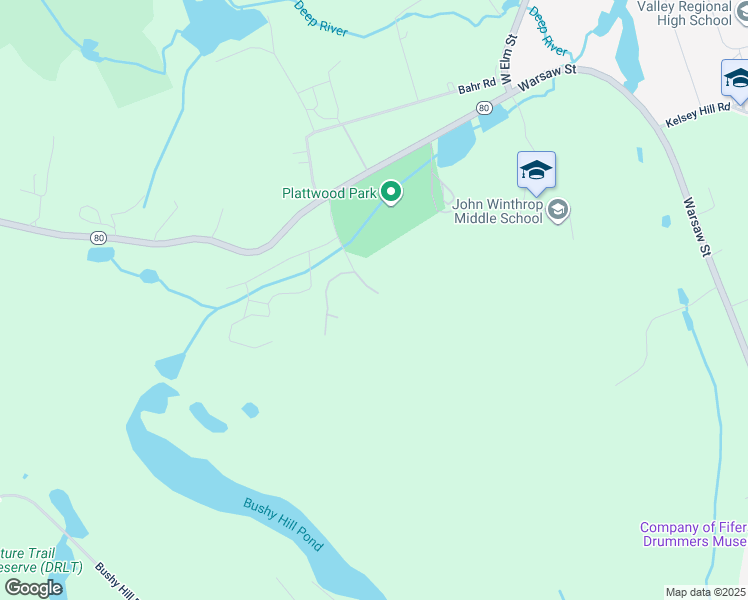Click the Bushy Hill Pond water label
Viewport: 748px width, 600px height.
283,524
